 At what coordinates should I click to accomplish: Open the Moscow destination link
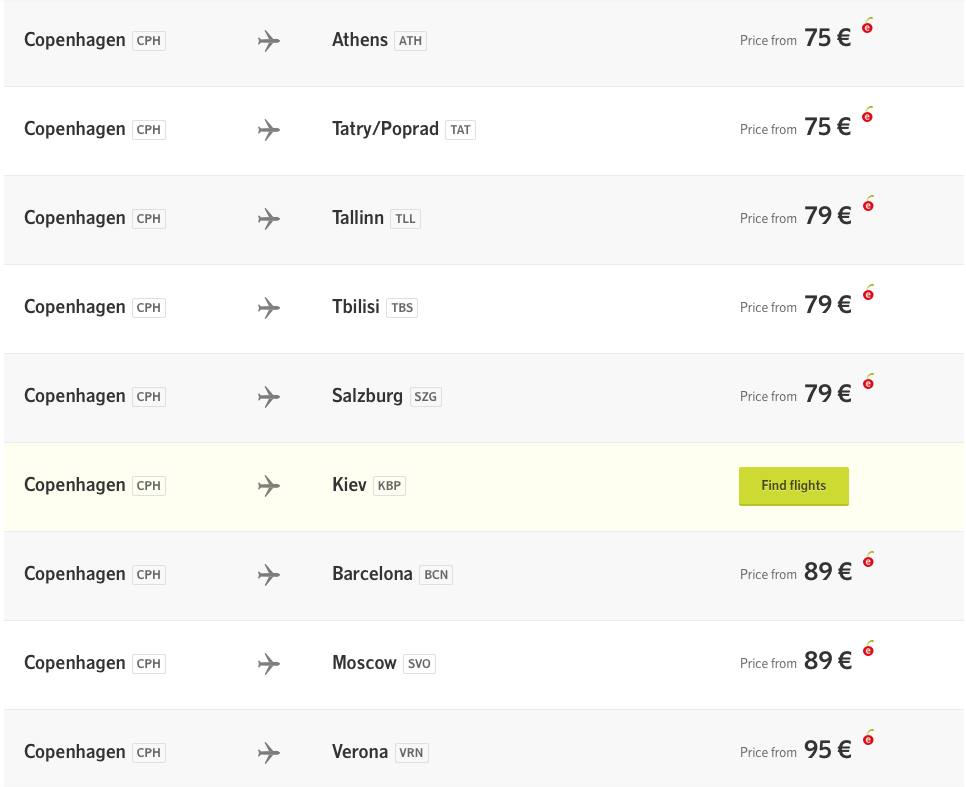(364, 663)
